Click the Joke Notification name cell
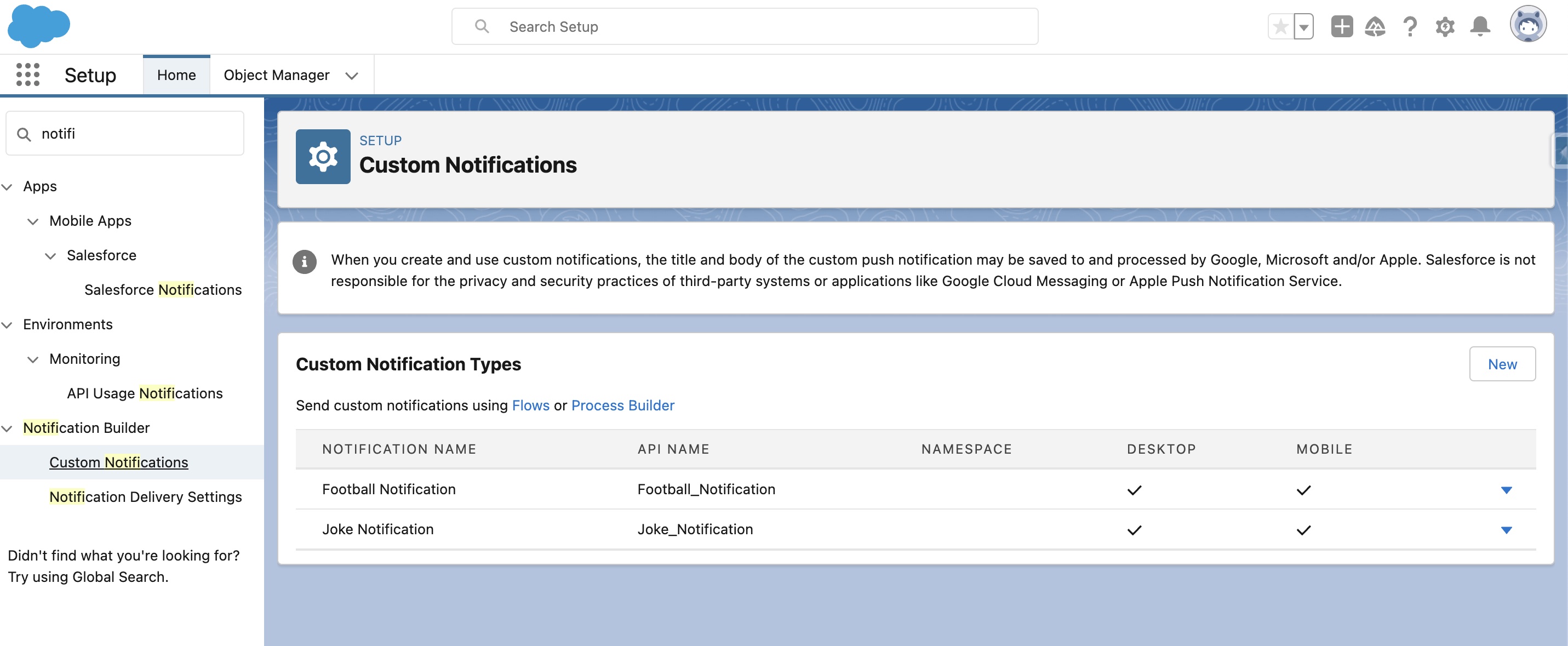1568x646 pixels. [x=377, y=530]
